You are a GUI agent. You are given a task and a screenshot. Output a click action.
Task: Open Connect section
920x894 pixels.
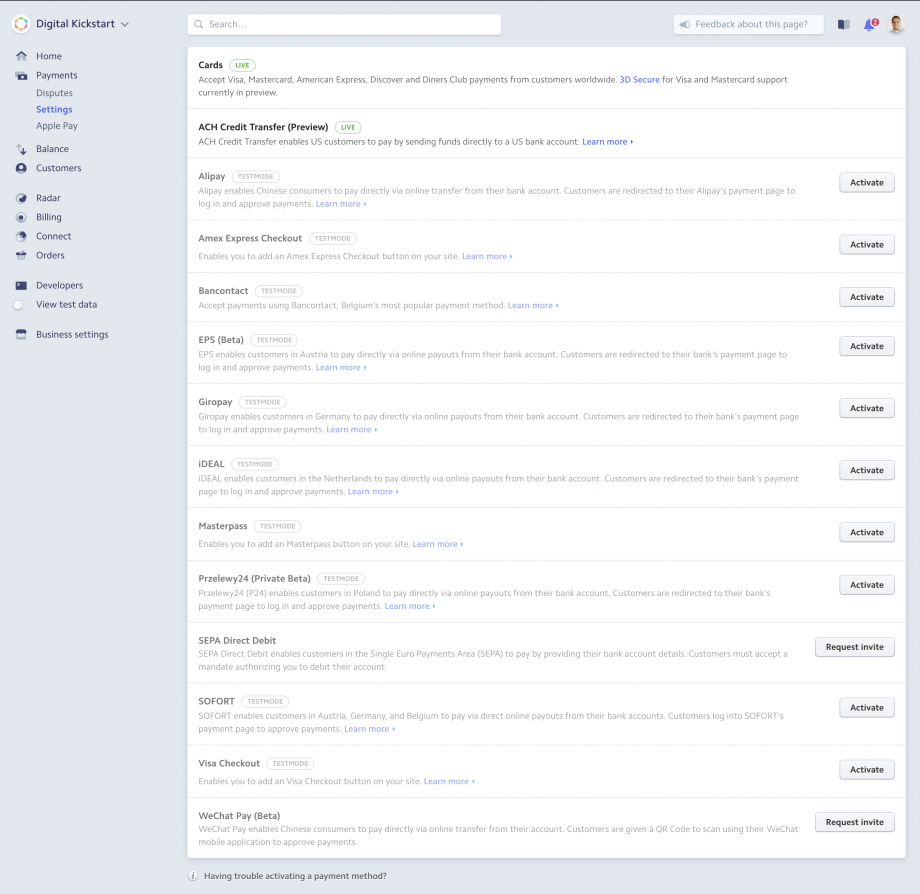point(53,236)
